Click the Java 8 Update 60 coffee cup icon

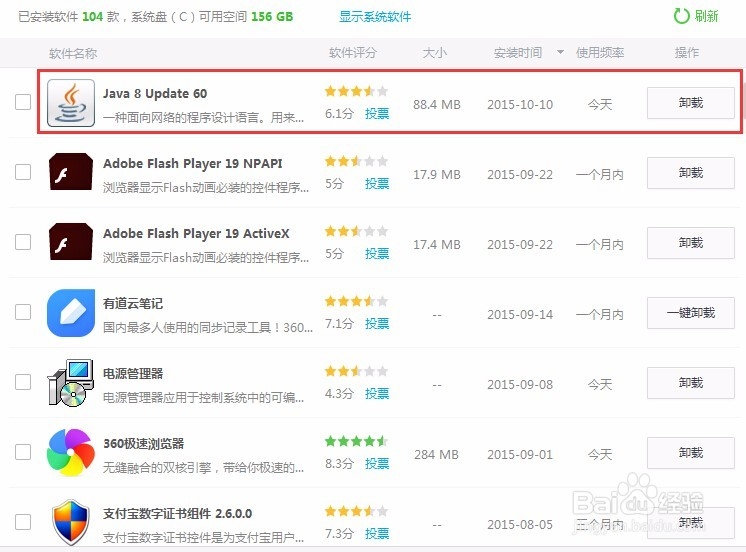tap(71, 103)
